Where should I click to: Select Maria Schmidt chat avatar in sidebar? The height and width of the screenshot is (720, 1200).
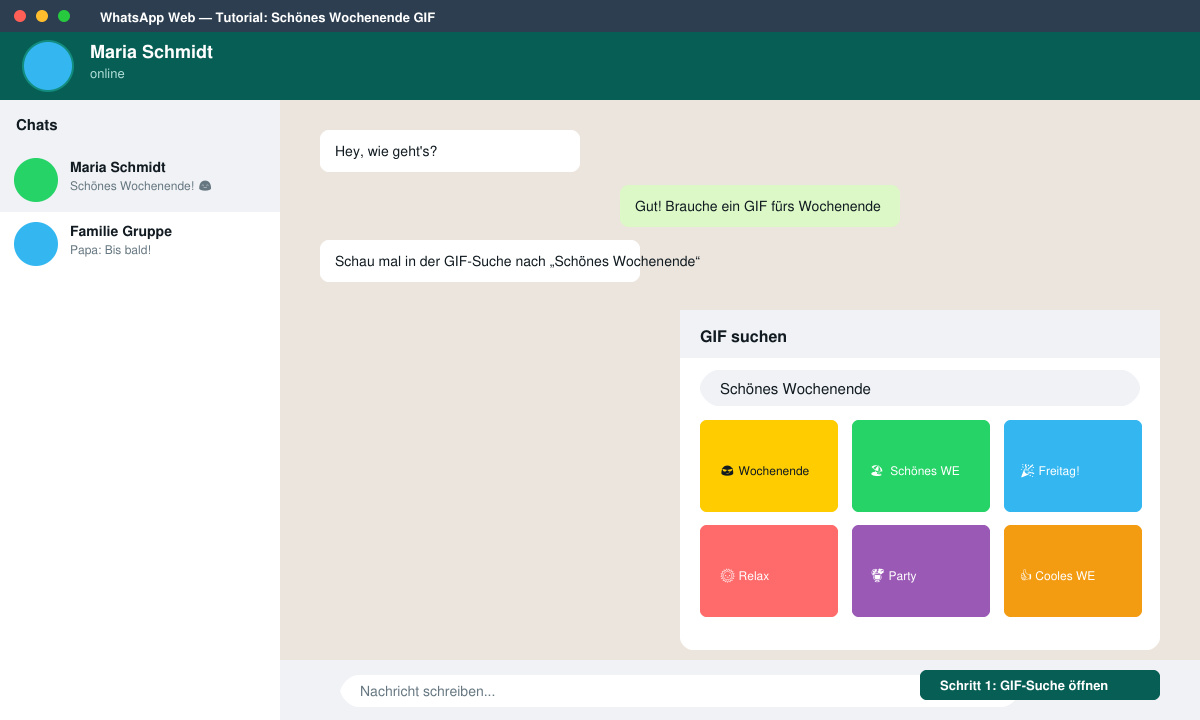tap(36, 180)
